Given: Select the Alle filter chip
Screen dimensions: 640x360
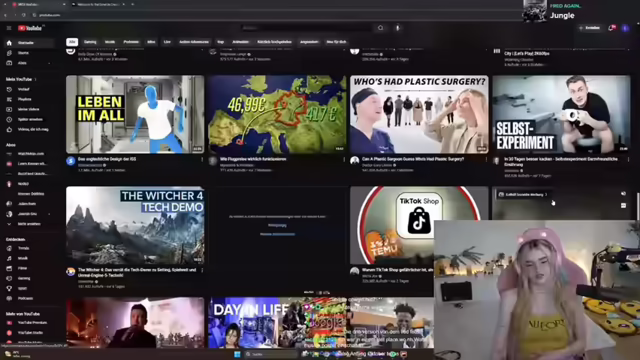Looking at the screenshot, I should (72, 42).
